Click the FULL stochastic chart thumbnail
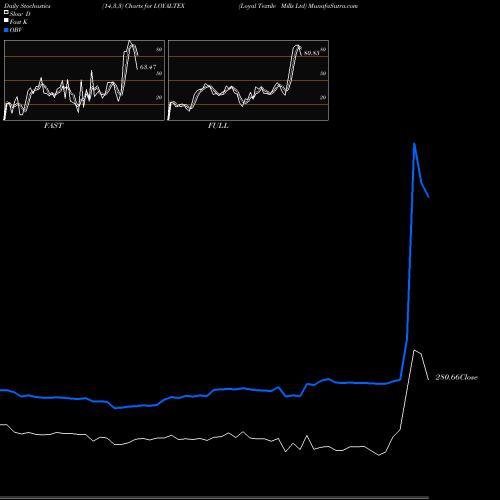Image resolution: width=500 pixels, height=500 pixels. point(248,80)
